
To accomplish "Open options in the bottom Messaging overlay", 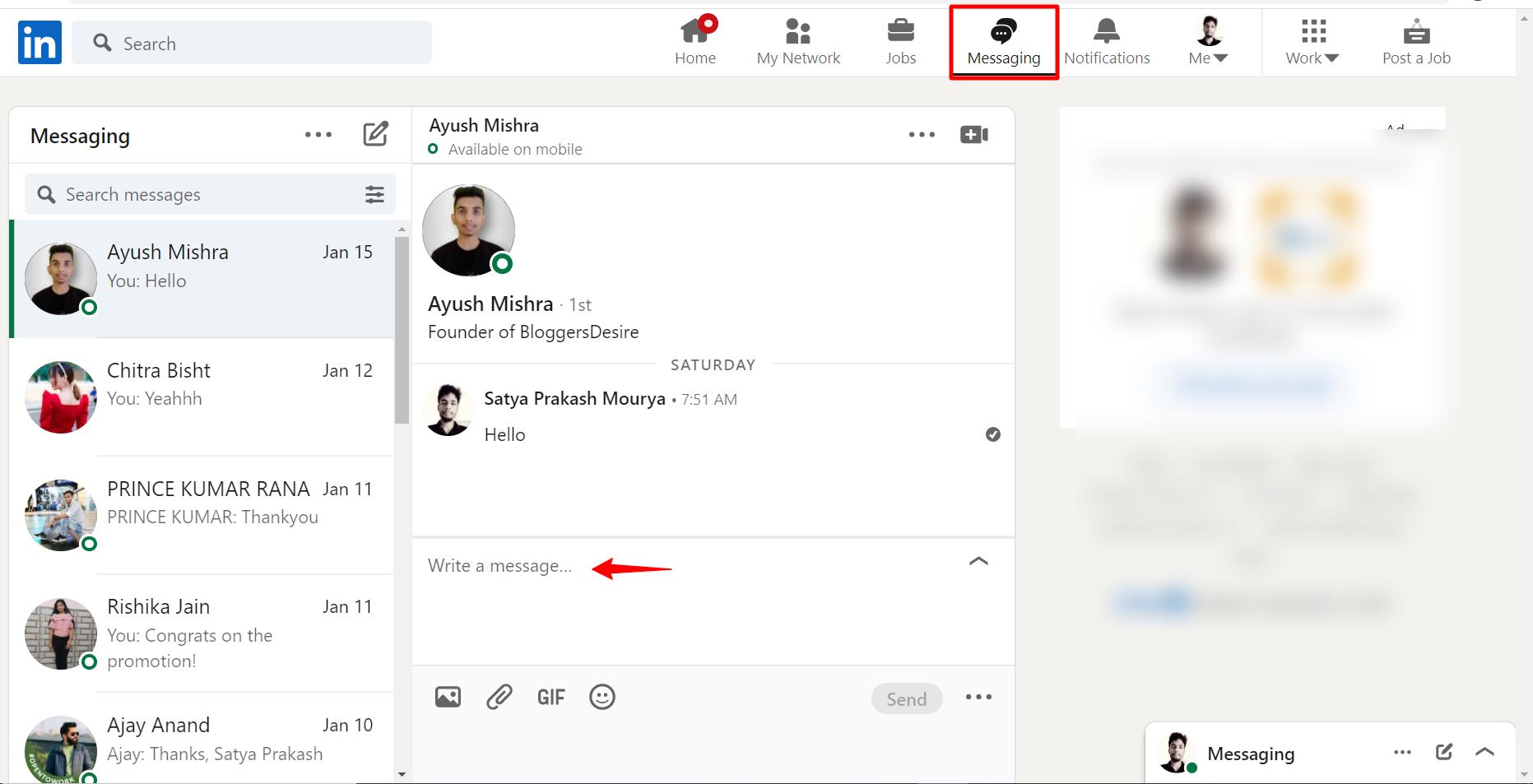I will coord(1403,752).
